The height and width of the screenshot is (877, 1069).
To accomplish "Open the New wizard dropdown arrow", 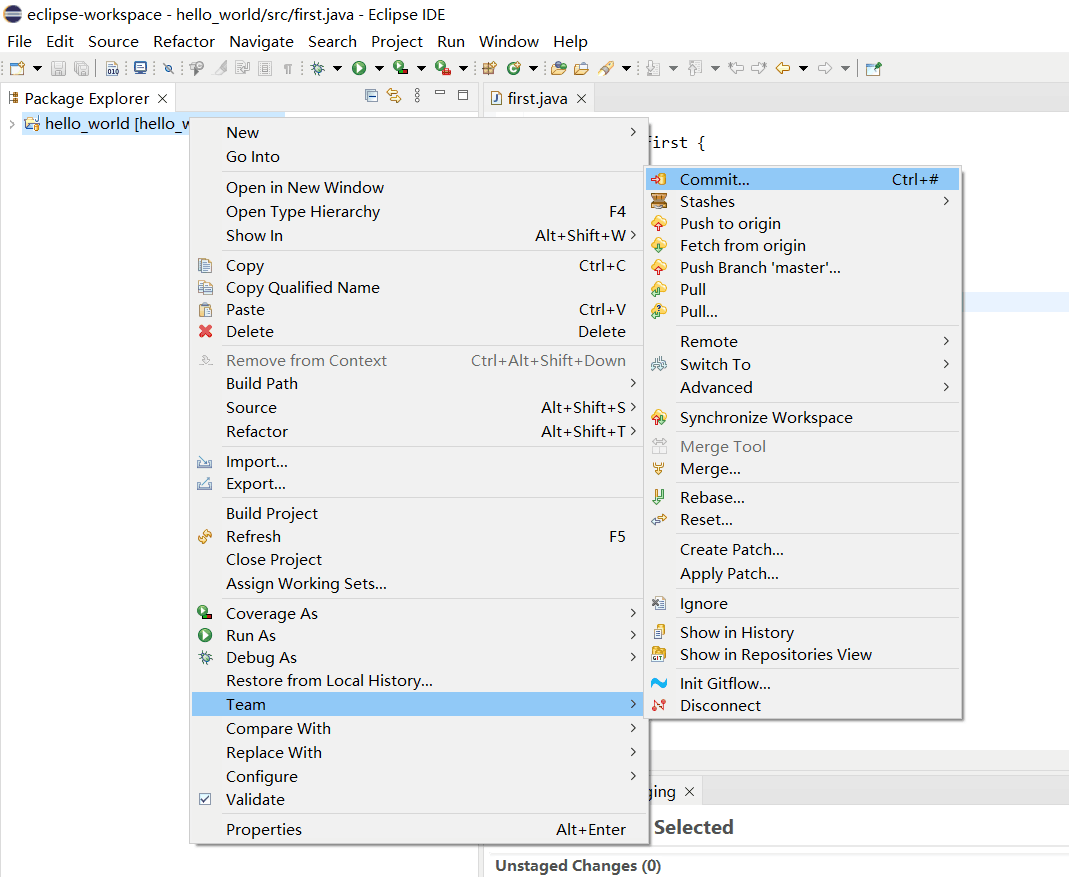I will (x=37, y=68).
